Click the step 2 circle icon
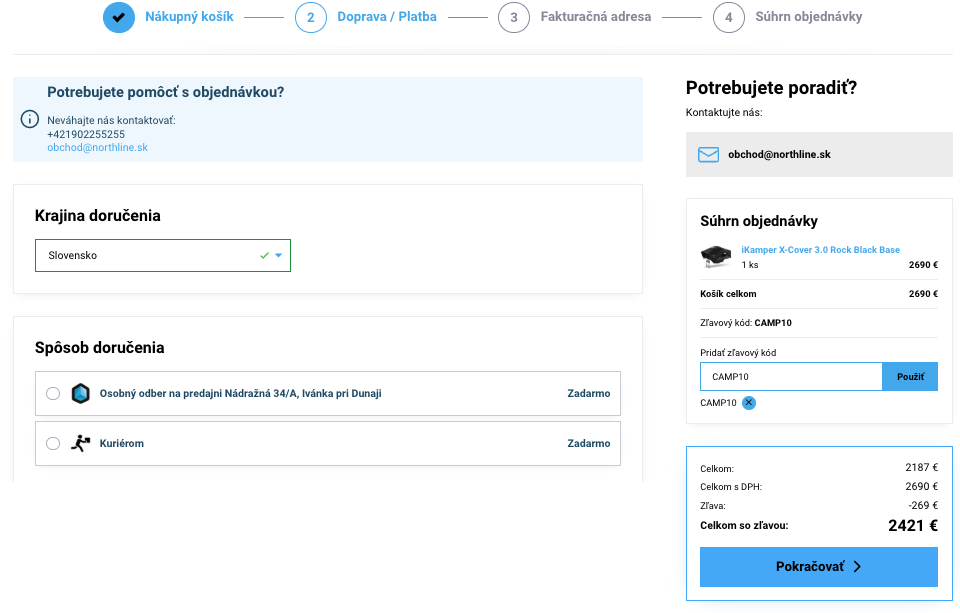The width and height of the screenshot is (960, 613). (x=311, y=17)
